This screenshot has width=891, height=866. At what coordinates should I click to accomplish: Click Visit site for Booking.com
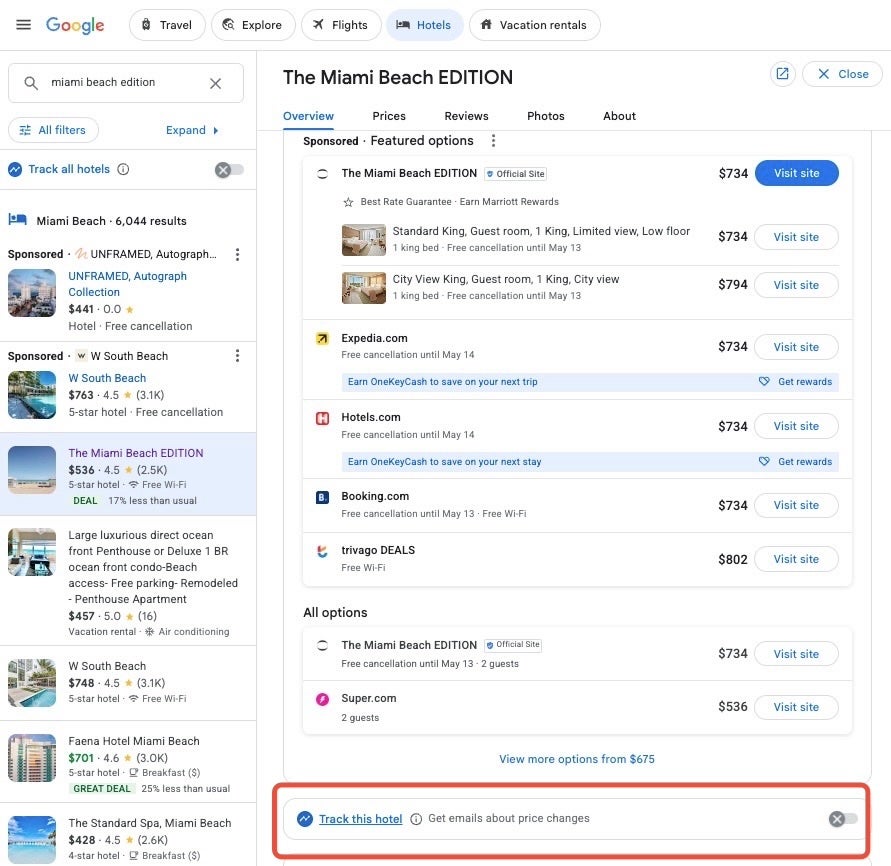coord(796,505)
